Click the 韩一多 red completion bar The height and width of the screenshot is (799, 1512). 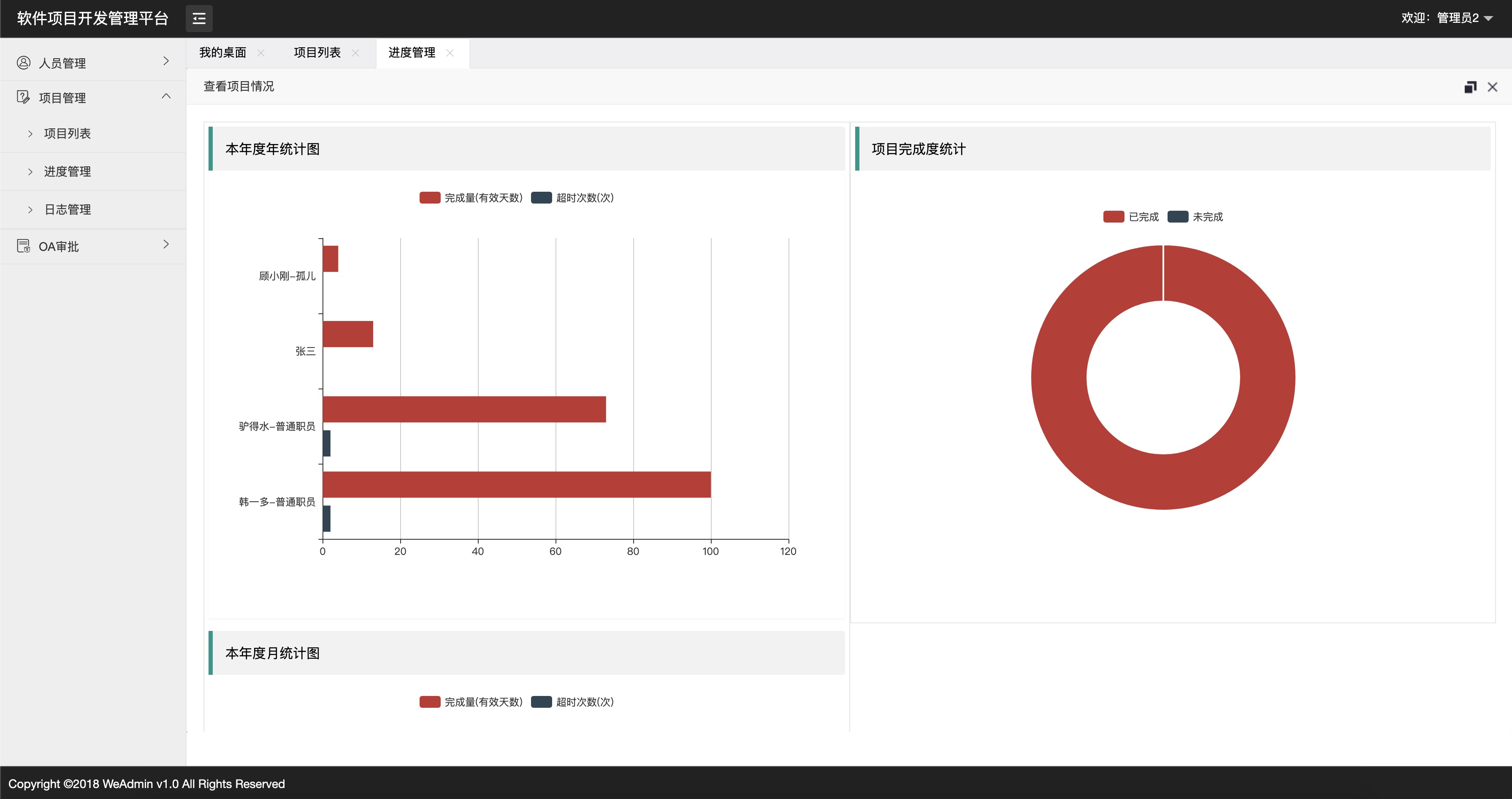(x=517, y=484)
